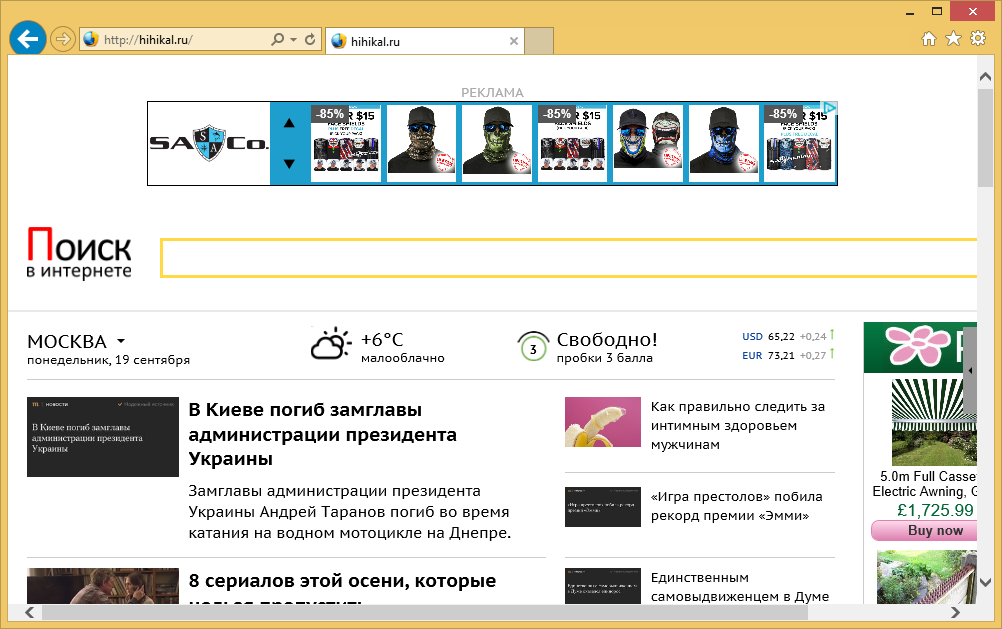The height and width of the screenshot is (629, 1002).
Task: Click the weather cloud-sun icon
Action: click(x=330, y=345)
